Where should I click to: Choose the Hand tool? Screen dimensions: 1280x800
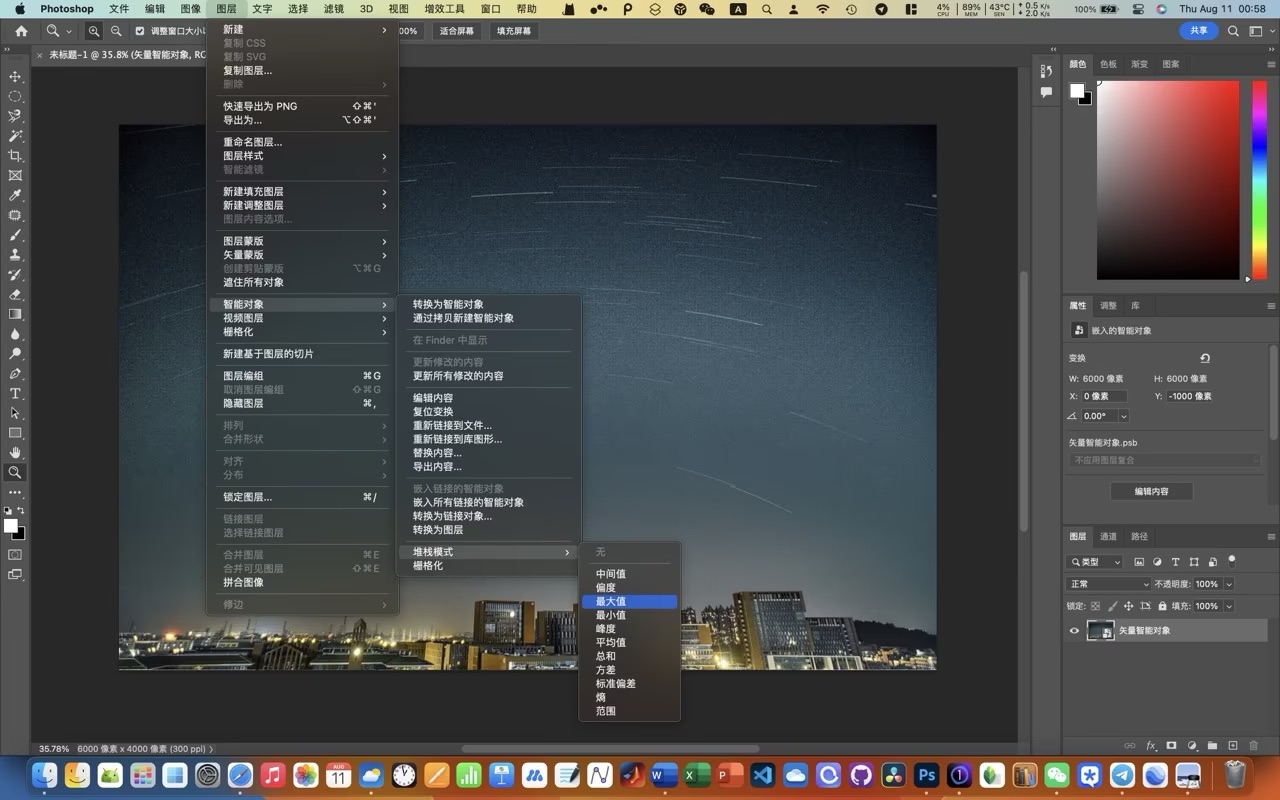[15, 452]
